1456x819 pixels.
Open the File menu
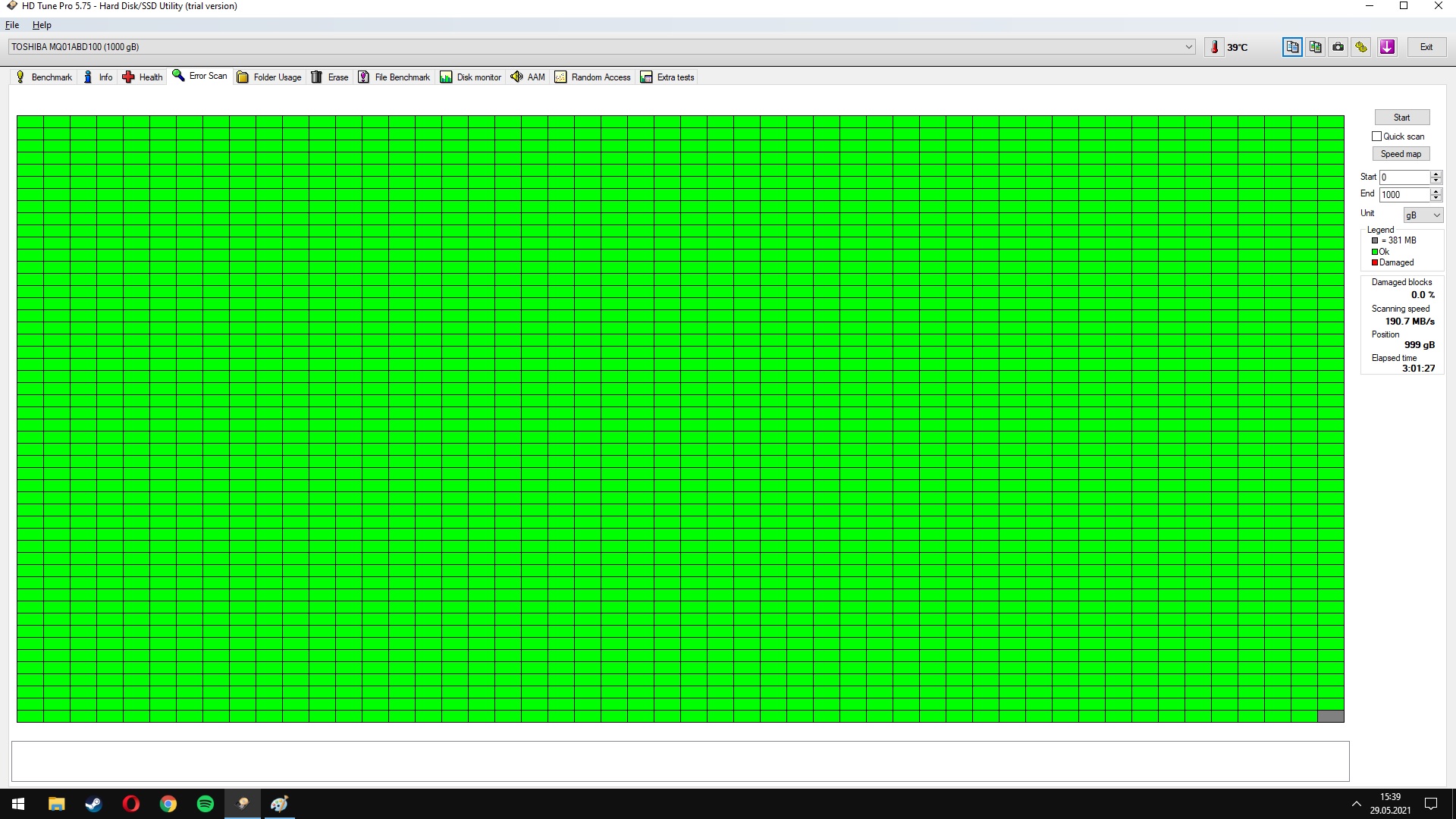(x=12, y=25)
